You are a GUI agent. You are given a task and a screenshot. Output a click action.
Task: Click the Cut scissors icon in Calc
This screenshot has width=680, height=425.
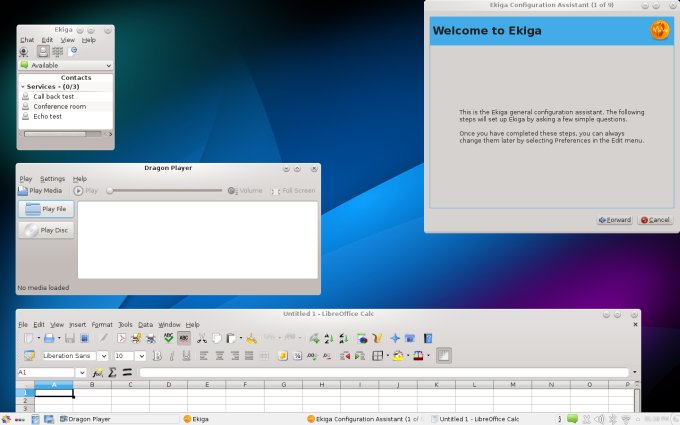[x=202, y=339]
